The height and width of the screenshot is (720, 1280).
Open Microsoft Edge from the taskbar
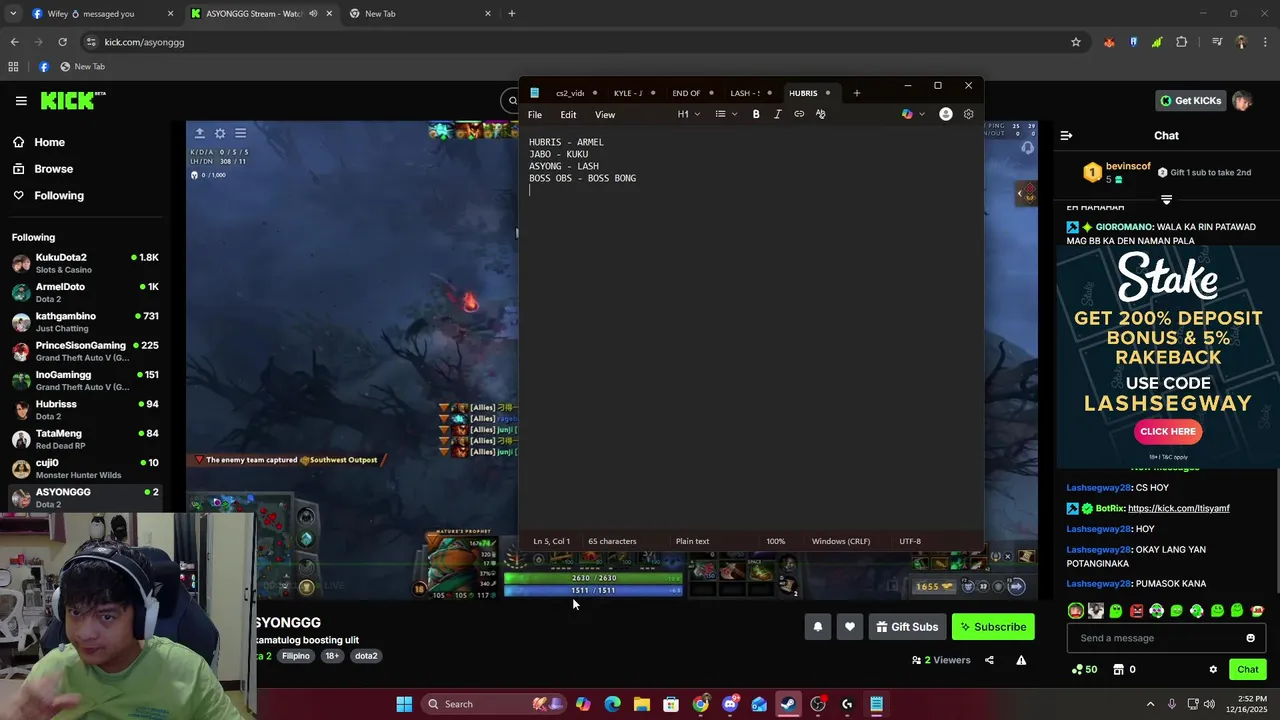(x=612, y=704)
